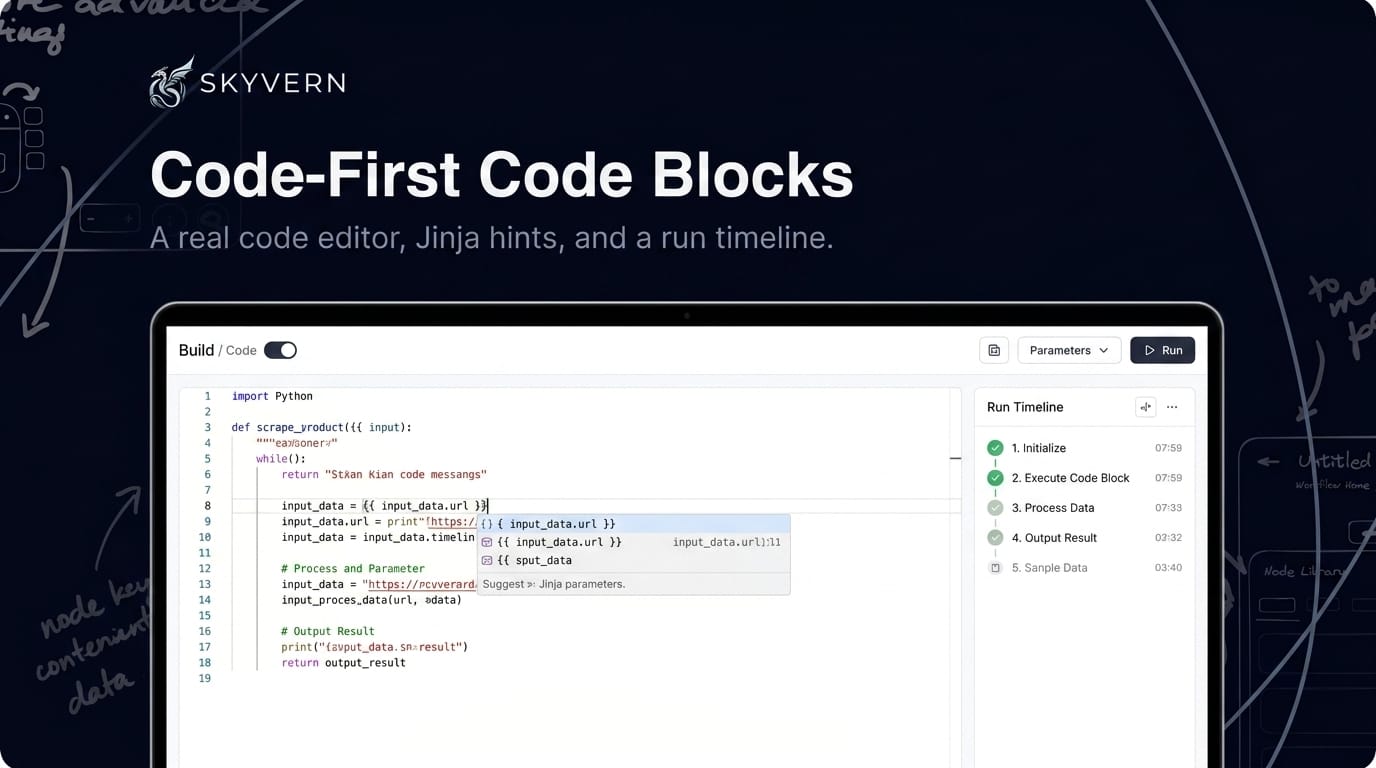Image resolution: width=1376 pixels, height=768 pixels.
Task: Select the '{{ sput_data' suggestion
Action: point(634,560)
